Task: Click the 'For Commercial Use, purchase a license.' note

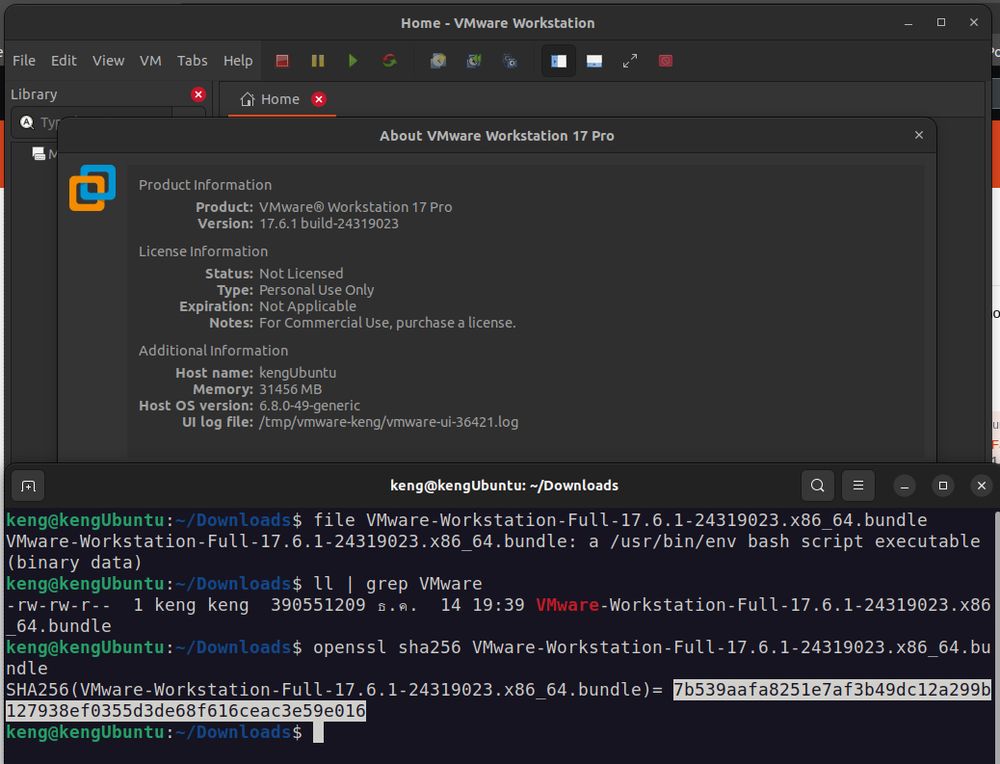Action: [x=387, y=323]
